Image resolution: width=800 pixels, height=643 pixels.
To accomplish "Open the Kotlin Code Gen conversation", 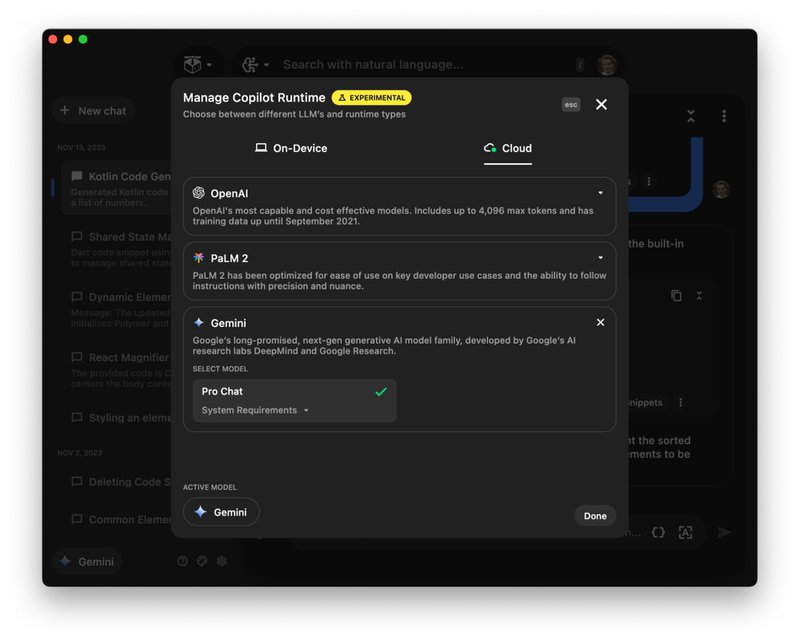I will 116,188.
